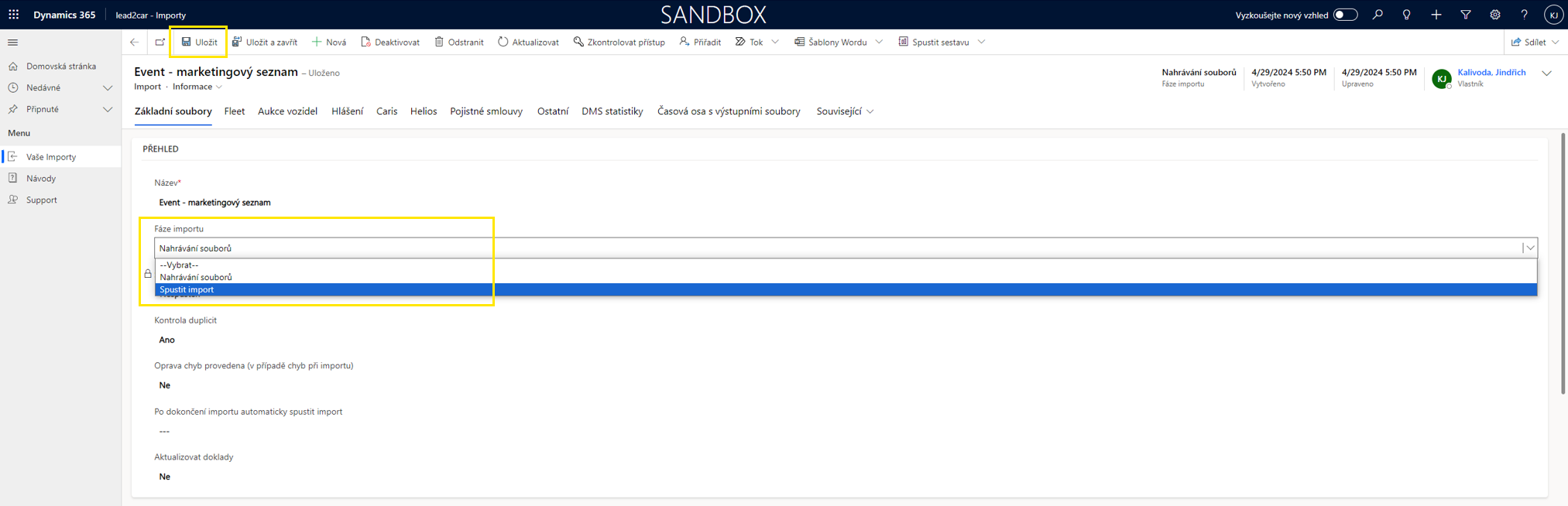Select 'Spustit import' option in list
The width and height of the screenshot is (1568, 506).
pyautogui.click(x=187, y=290)
